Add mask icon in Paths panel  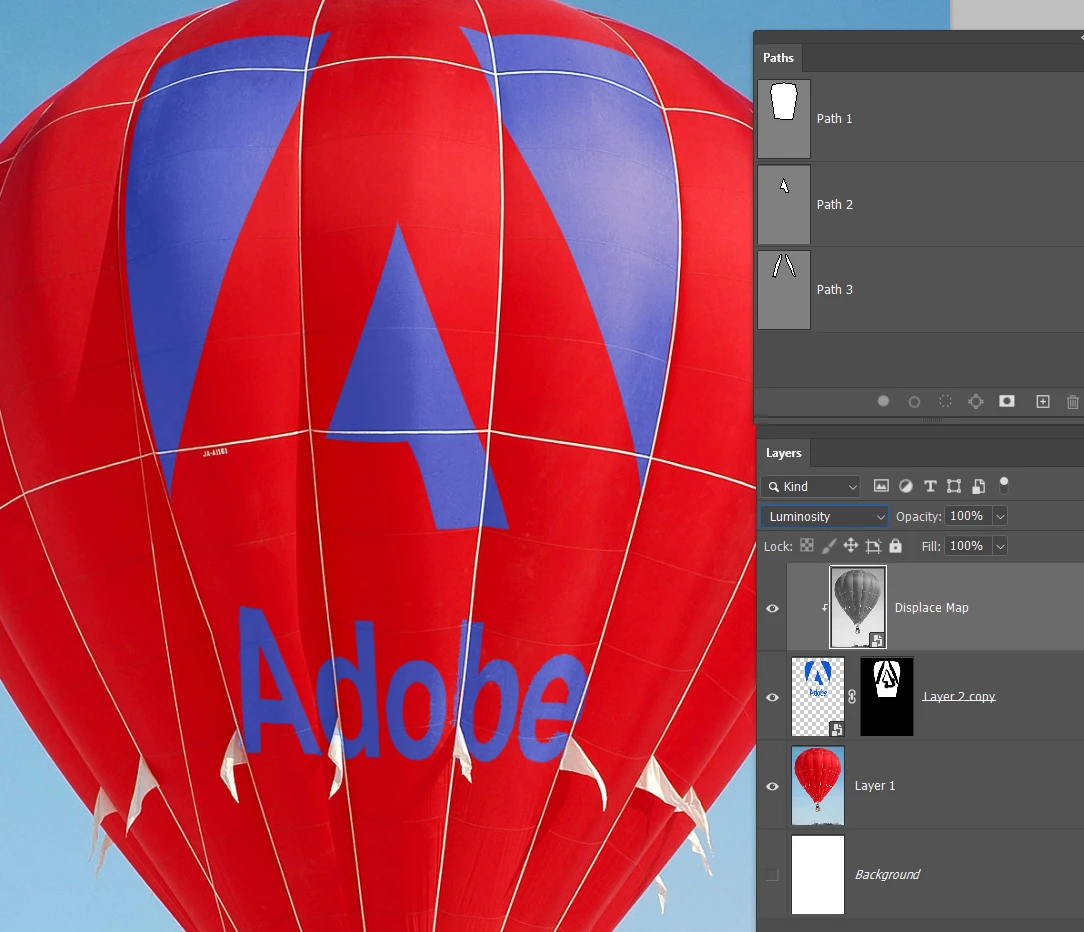[x=1007, y=401]
